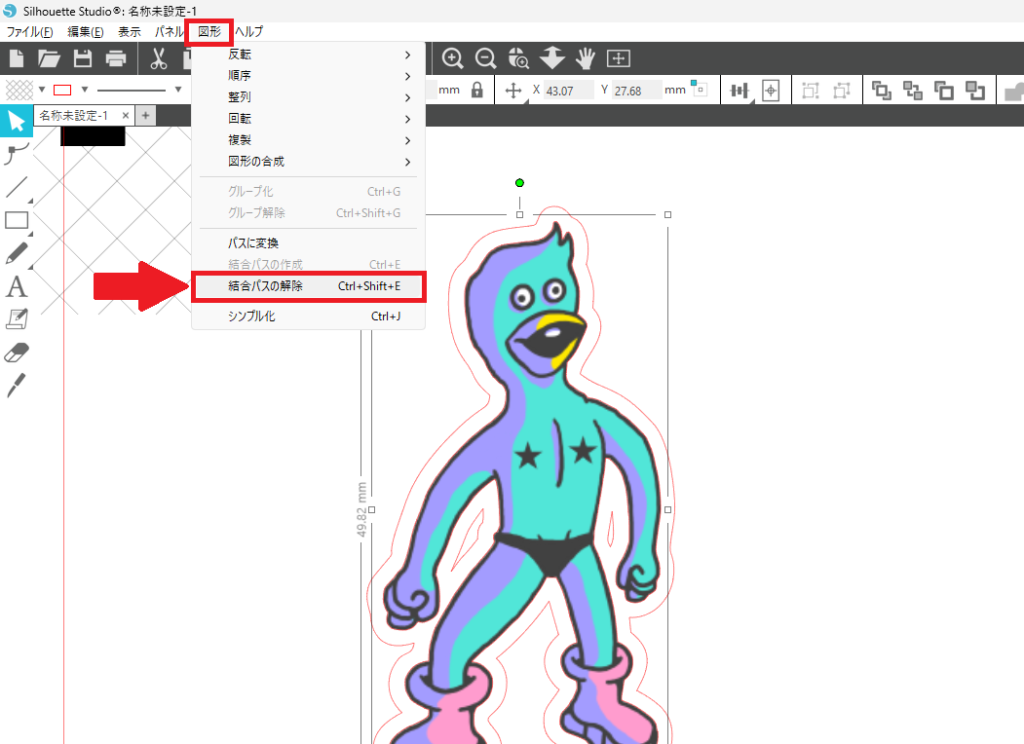The image size is (1024, 744).
Task: Choose 順序 in the menu
Action: coord(308,76)
